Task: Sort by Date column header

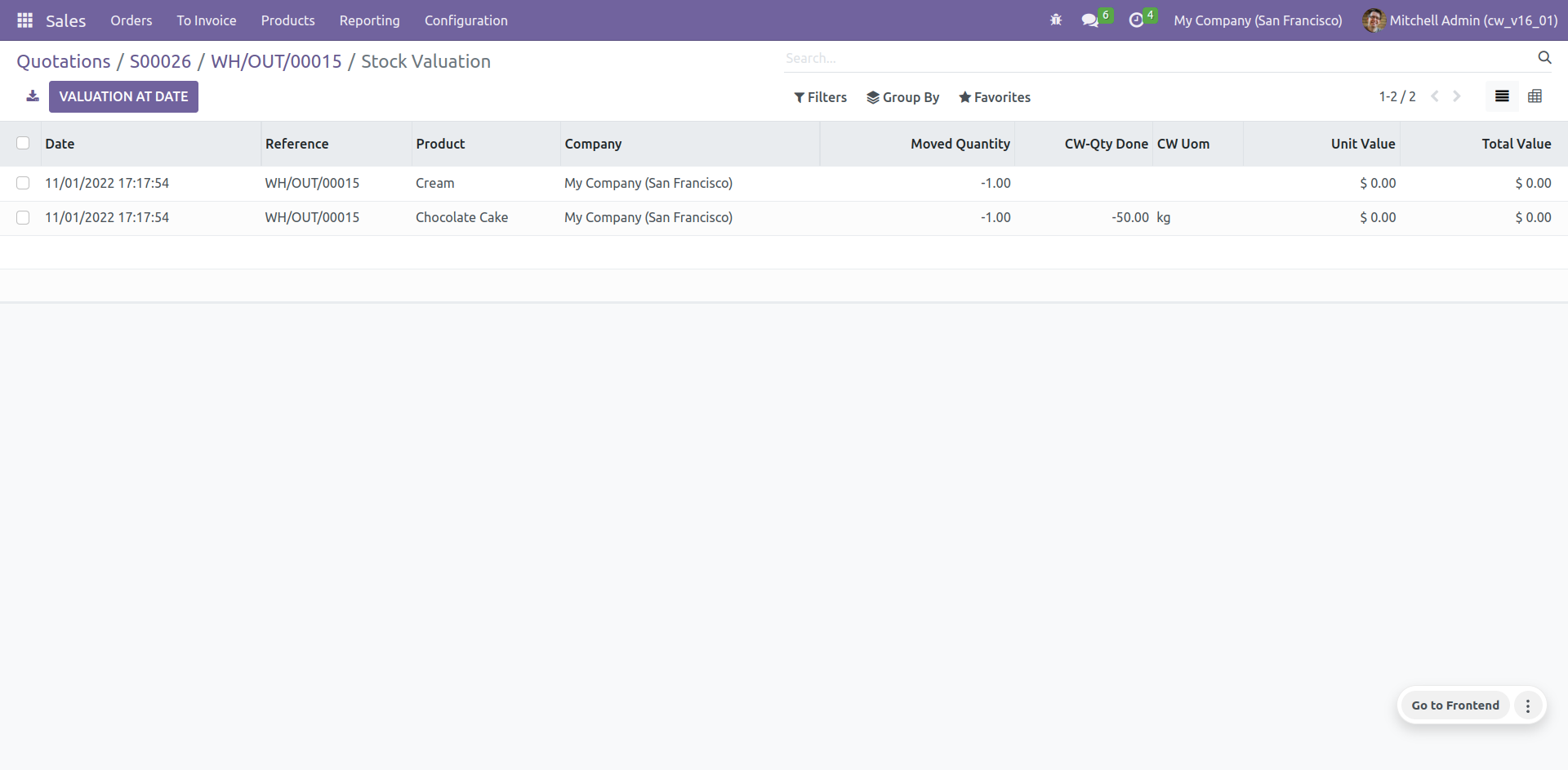Action: (151, 144)
